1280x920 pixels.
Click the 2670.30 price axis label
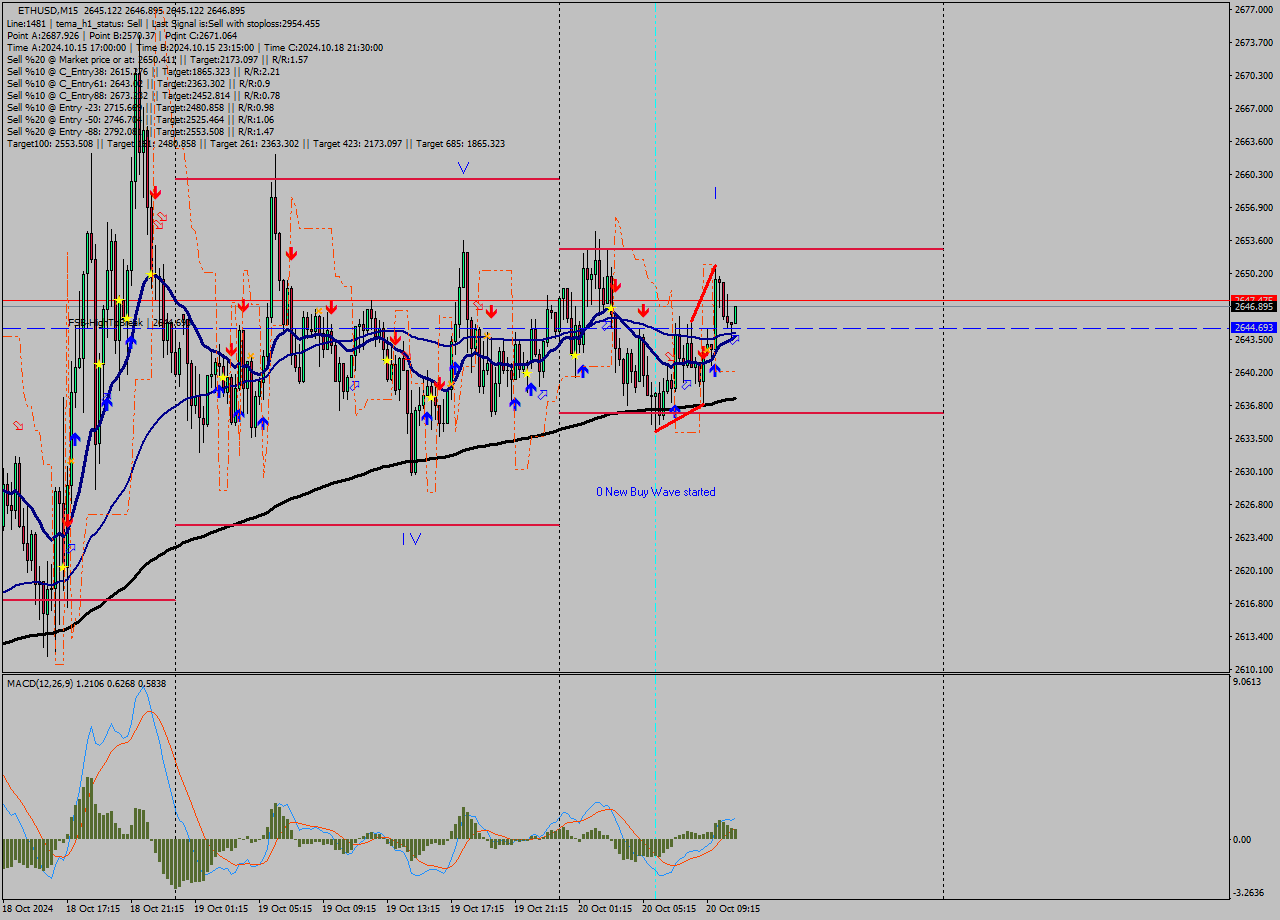coord(1254,76)
